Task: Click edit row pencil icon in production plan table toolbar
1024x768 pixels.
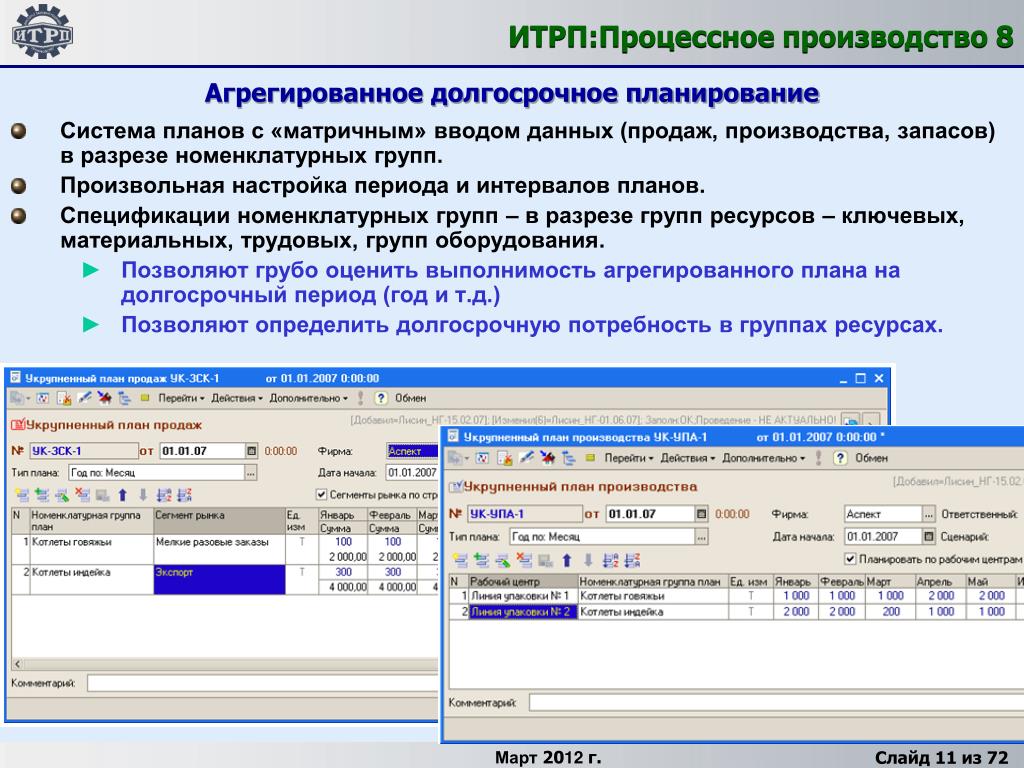Action: click(x=503, y=560)
